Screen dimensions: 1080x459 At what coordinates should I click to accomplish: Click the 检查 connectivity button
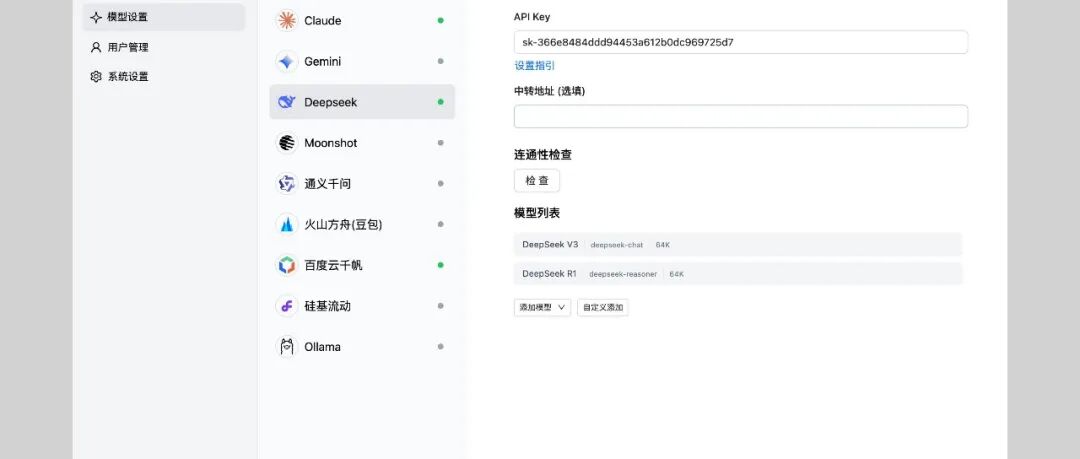(x=537, y=181)
